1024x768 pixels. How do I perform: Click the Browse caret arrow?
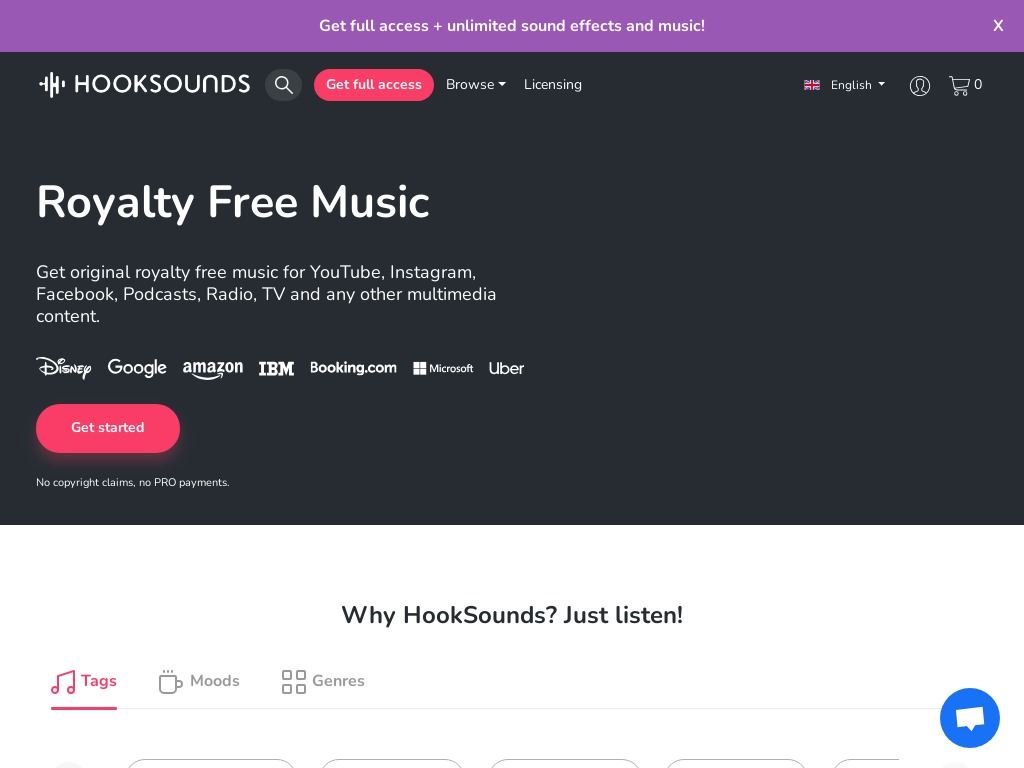(502, 84)
